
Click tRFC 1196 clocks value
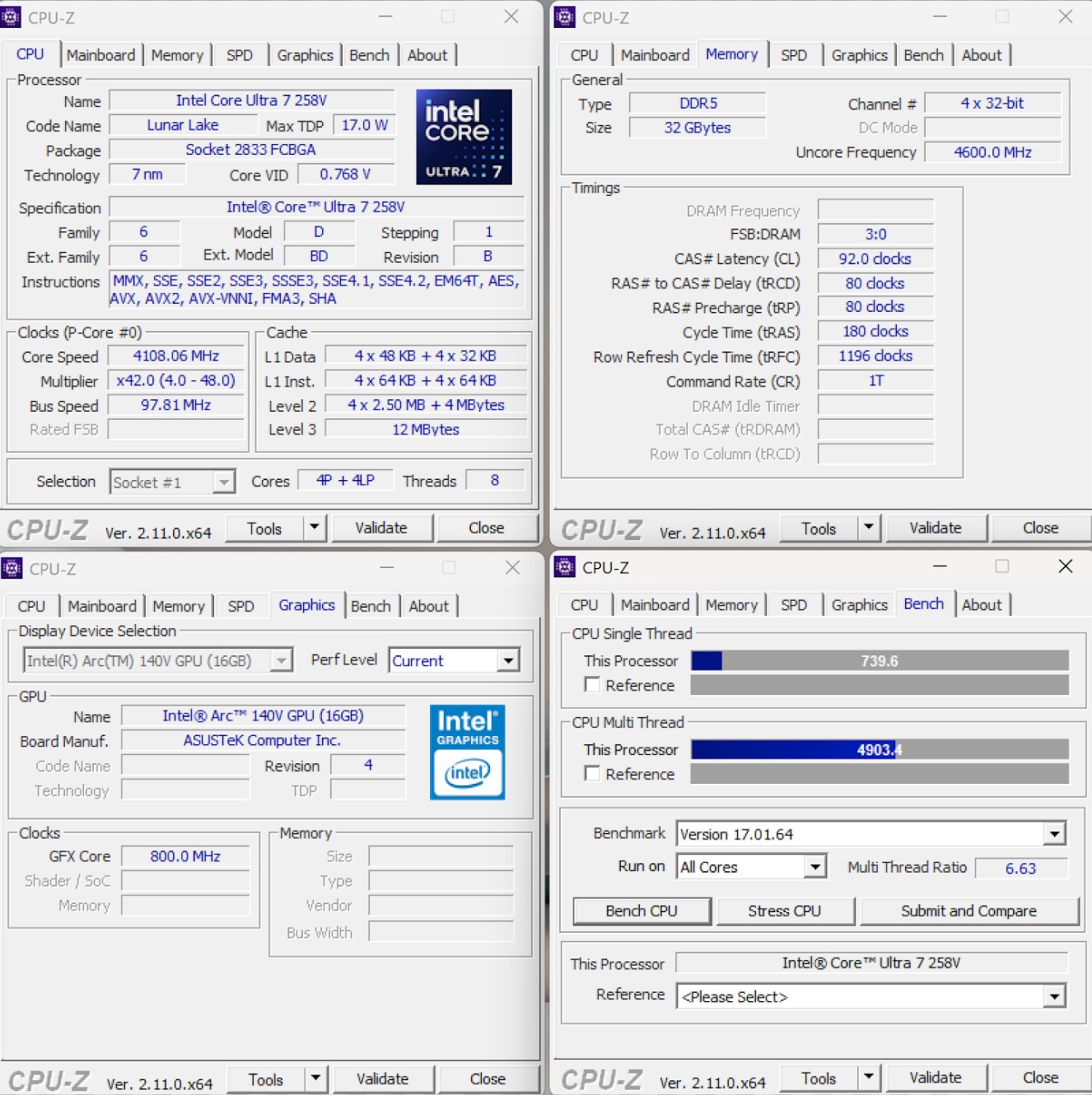tap(875, 356)
